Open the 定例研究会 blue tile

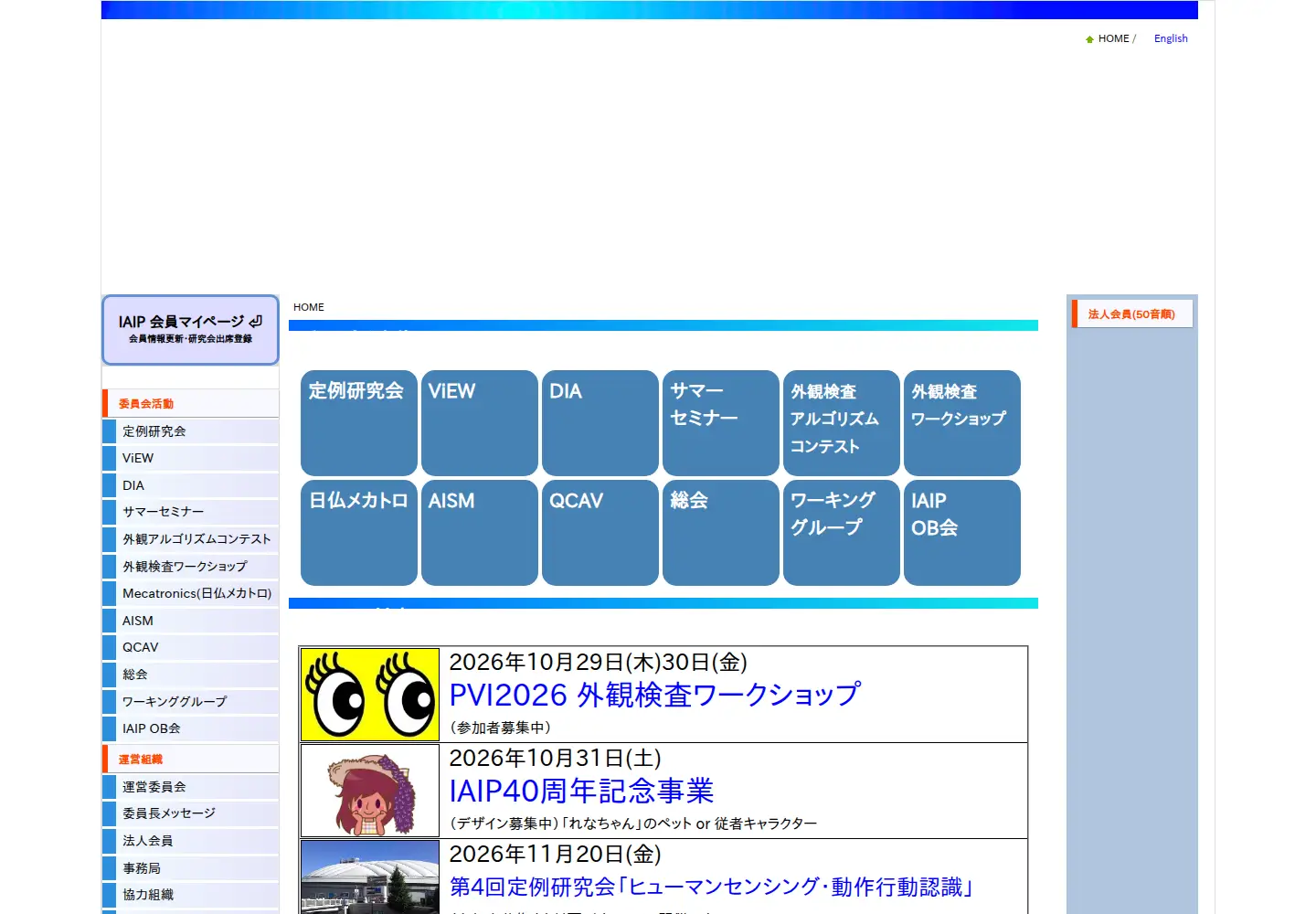click(x=359, y=422)
